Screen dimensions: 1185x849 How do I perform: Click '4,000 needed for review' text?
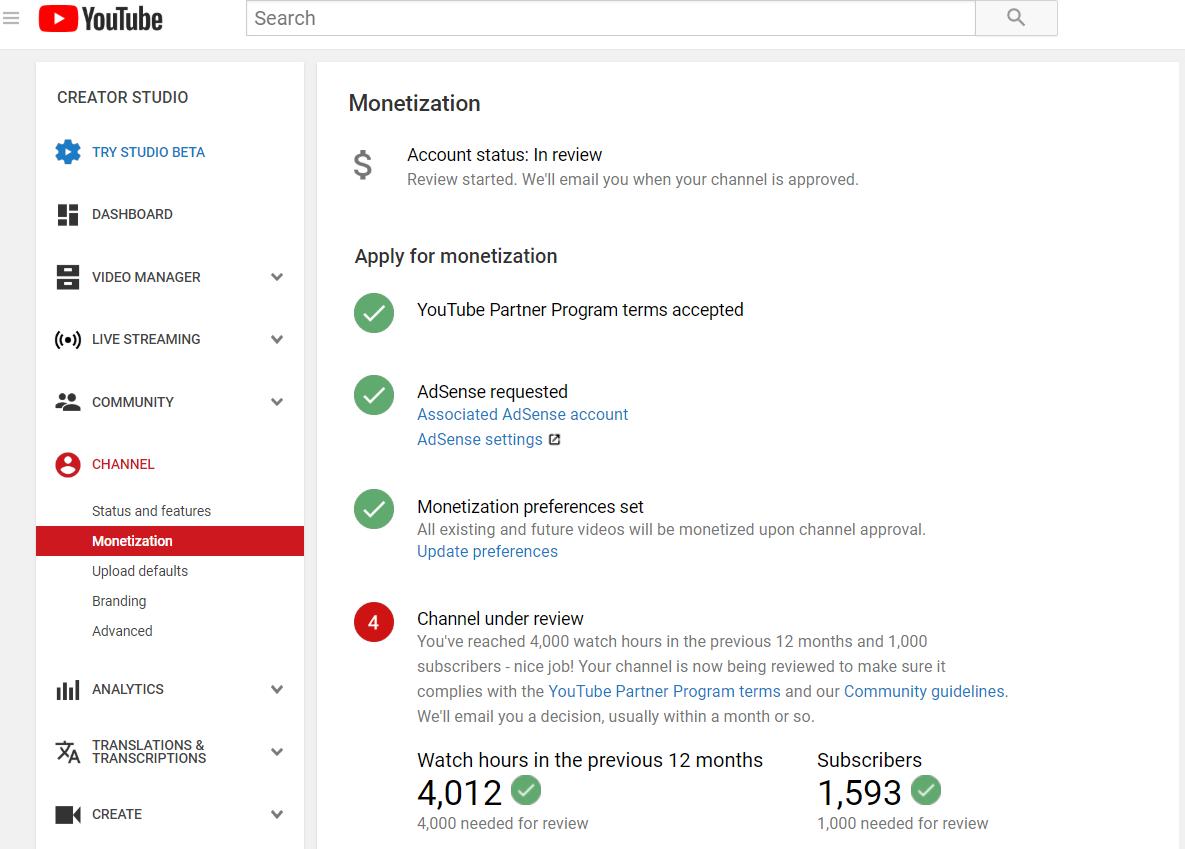click(503, 823)
